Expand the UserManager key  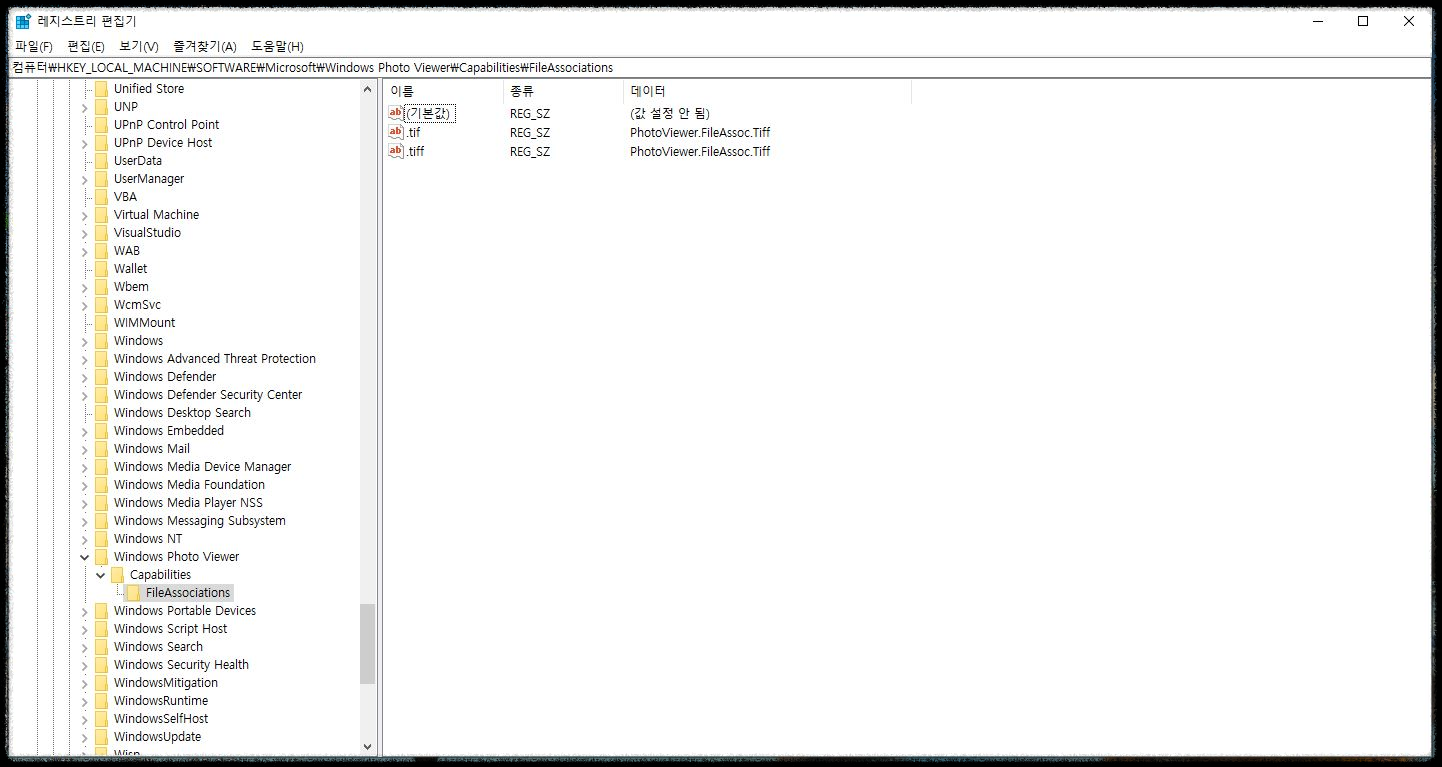(x=85, y=179)
